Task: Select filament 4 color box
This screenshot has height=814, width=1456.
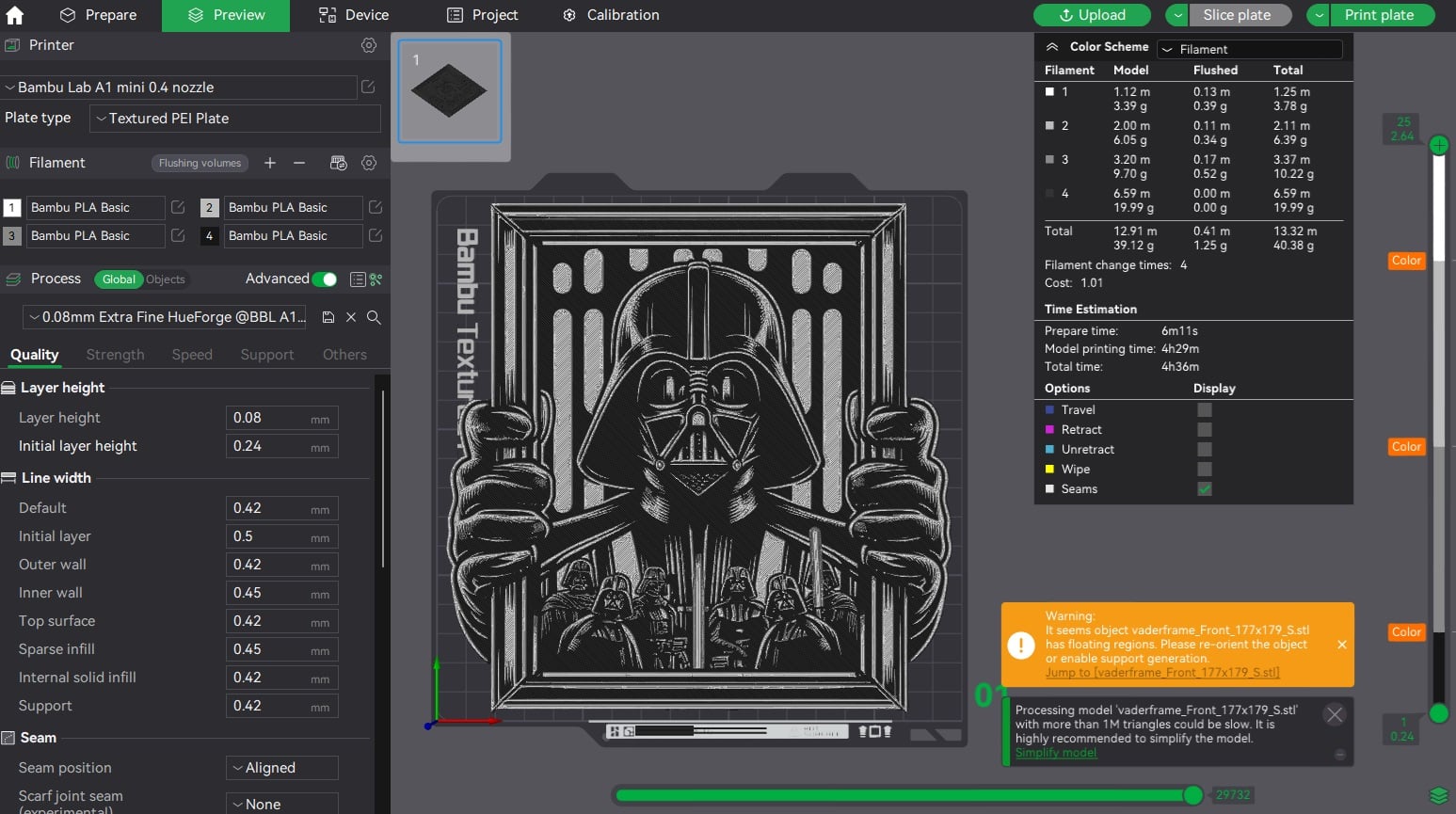Action: coord(210,236)
